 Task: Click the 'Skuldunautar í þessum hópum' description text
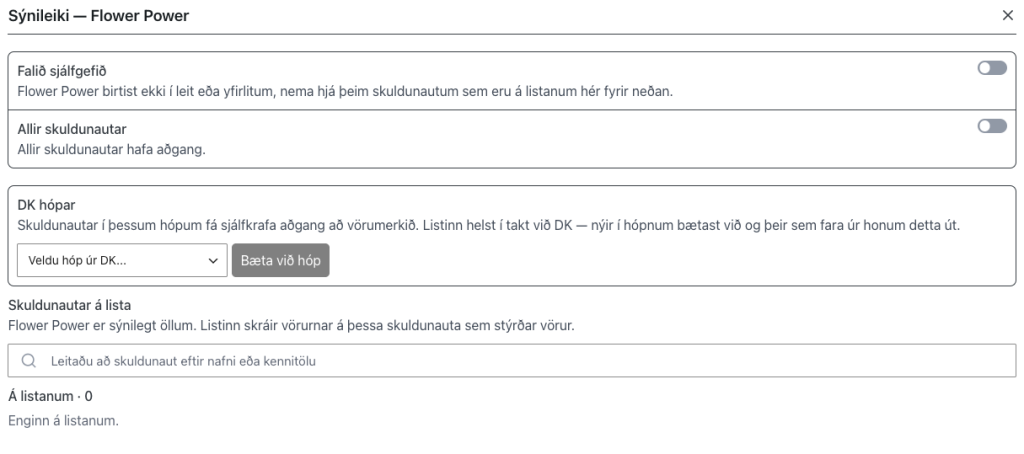(488, 226)
